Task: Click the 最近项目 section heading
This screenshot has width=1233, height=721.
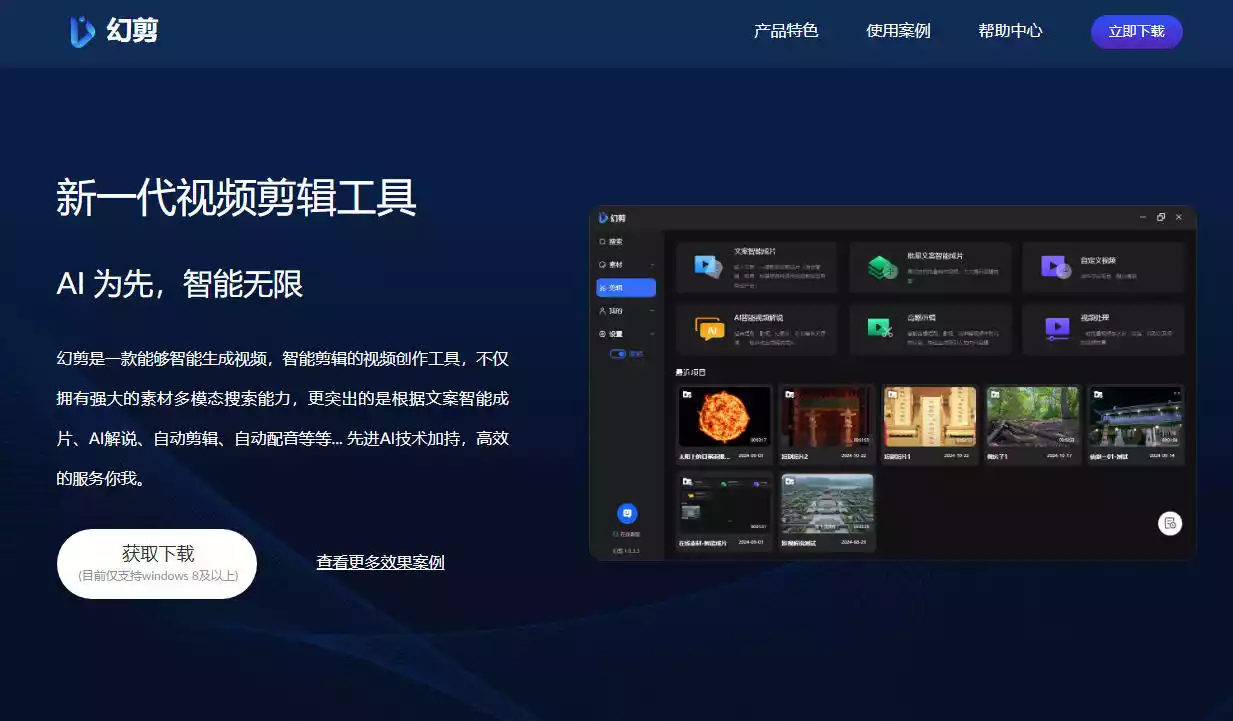Action: (x=691, y=372)
